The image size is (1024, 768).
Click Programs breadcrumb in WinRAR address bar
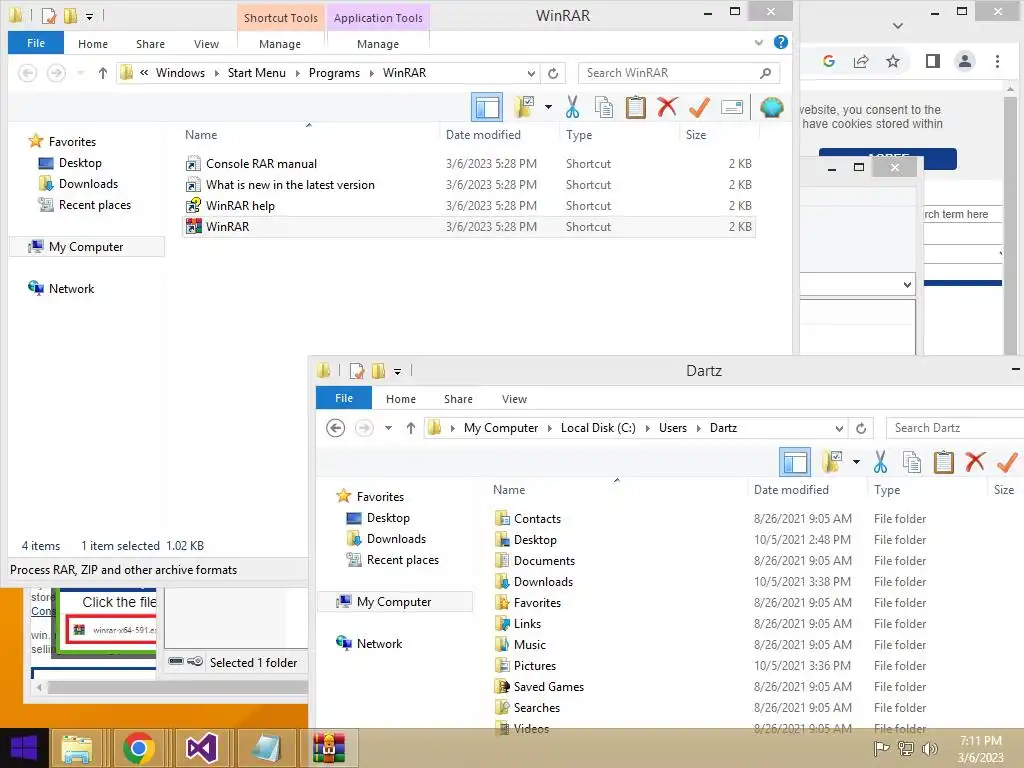pos(334,73)
